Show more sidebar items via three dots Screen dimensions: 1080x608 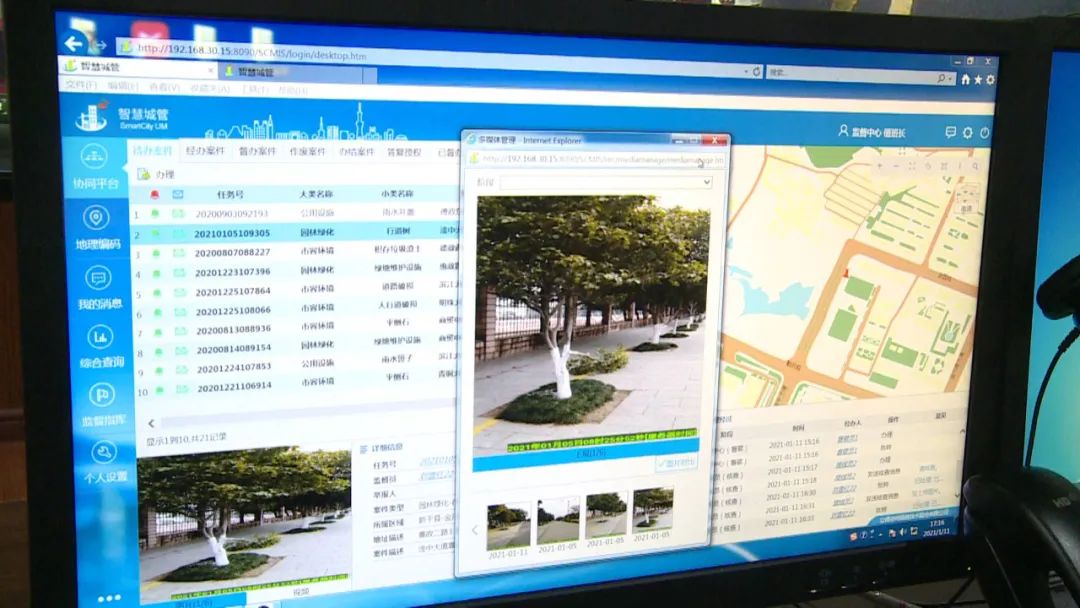click(108, 598)
